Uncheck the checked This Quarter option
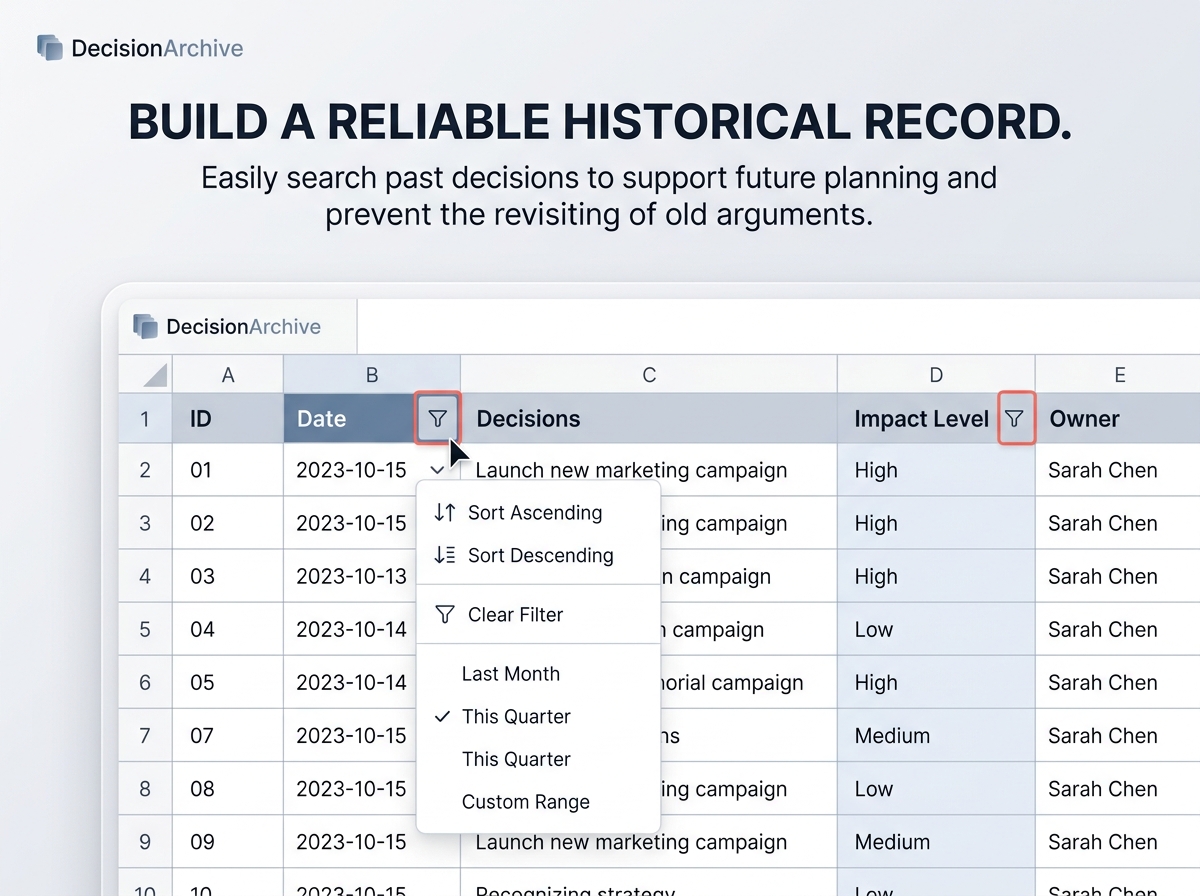The width and height of the screenshot is (1200, 896). pos(515,717)
